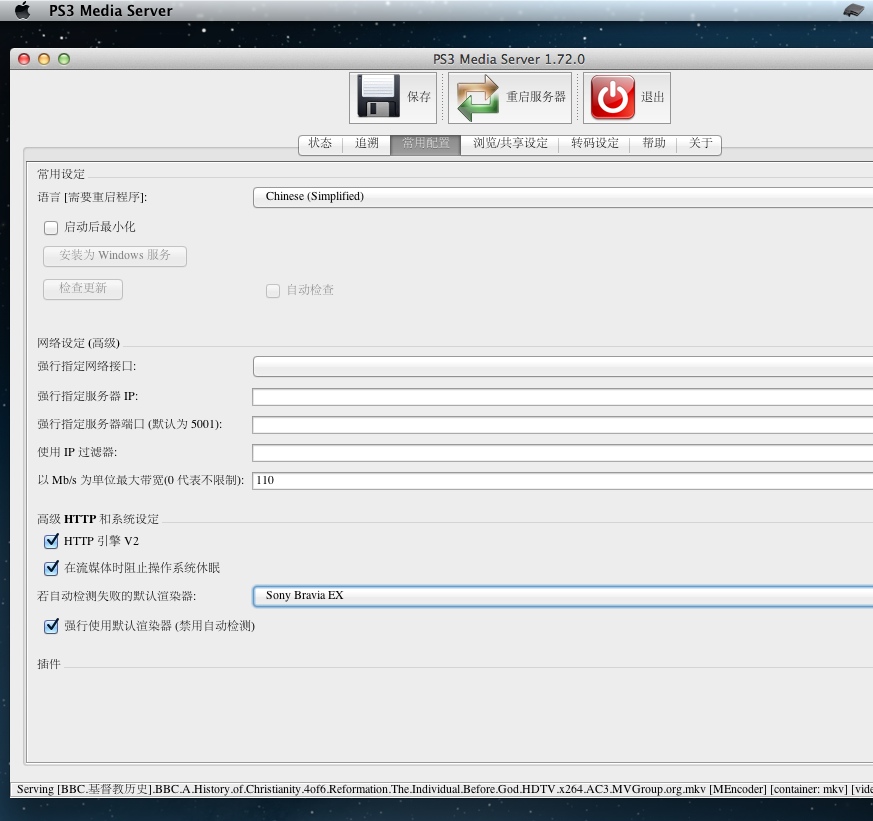
Task: Open the 强行指定网络接口 dropdown
Action: pyautogui.click(x=563, y=367)
